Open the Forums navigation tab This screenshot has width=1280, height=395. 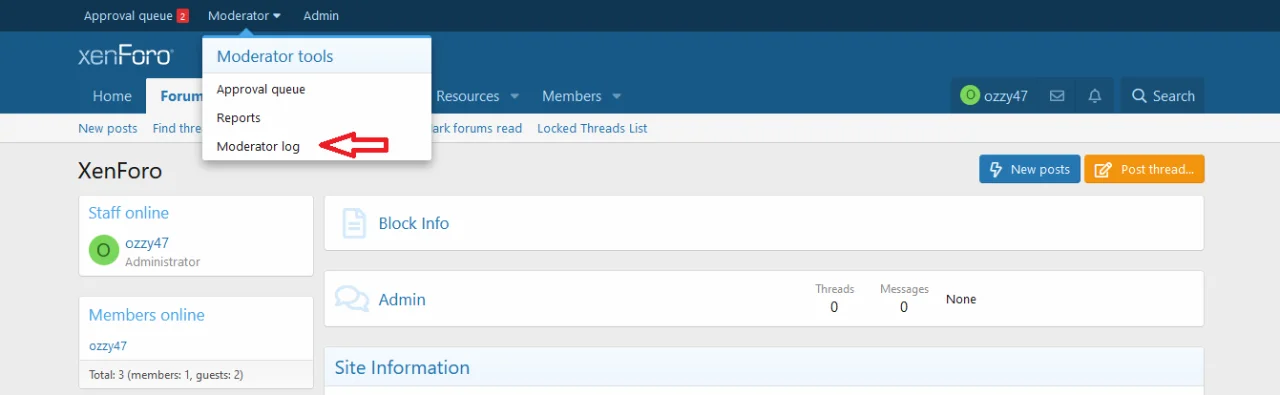pyautogui.click(x=175, y=96)
